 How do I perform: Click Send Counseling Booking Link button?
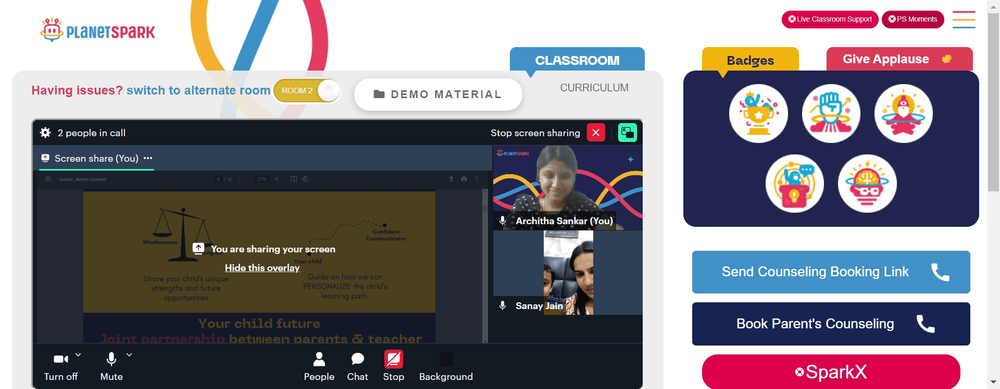(831, 272)
